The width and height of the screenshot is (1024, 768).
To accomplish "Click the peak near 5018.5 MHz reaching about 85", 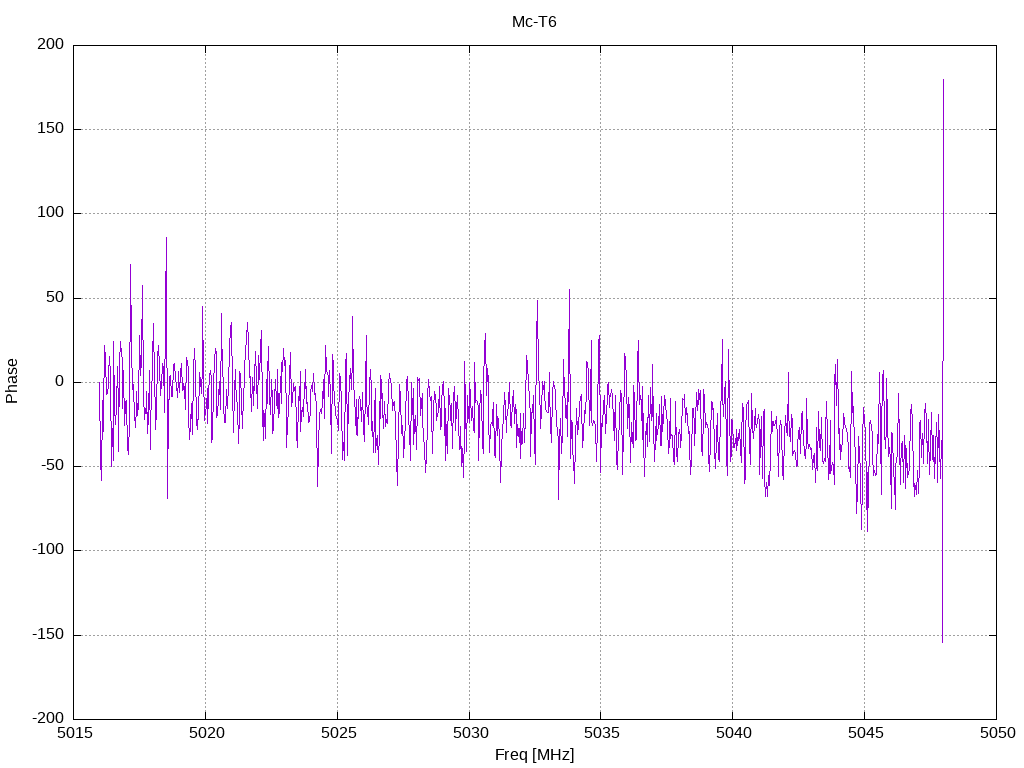I will click(166, 238).
